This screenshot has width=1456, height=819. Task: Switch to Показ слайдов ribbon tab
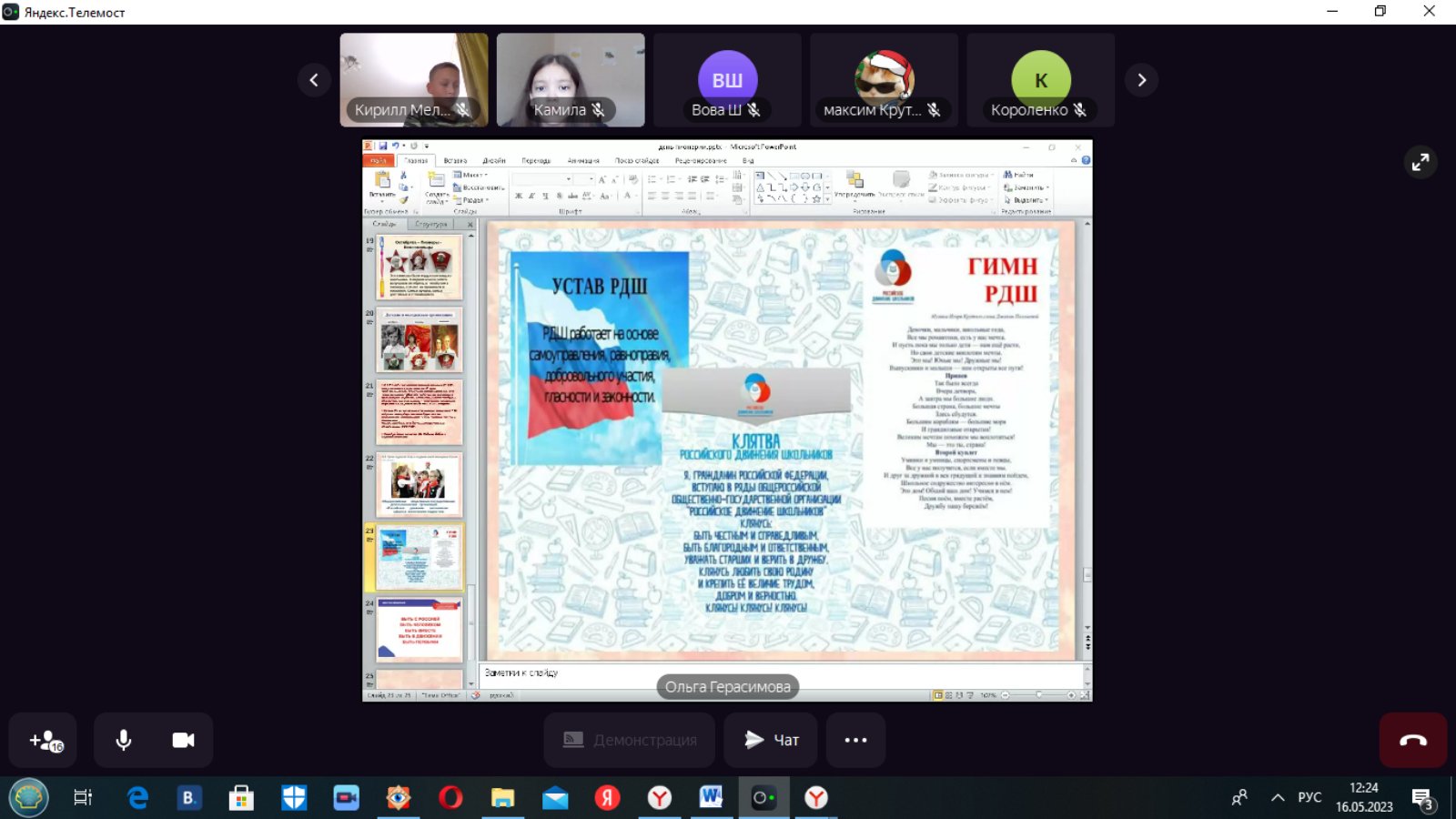pyautogui.click(x=637, y=160)
